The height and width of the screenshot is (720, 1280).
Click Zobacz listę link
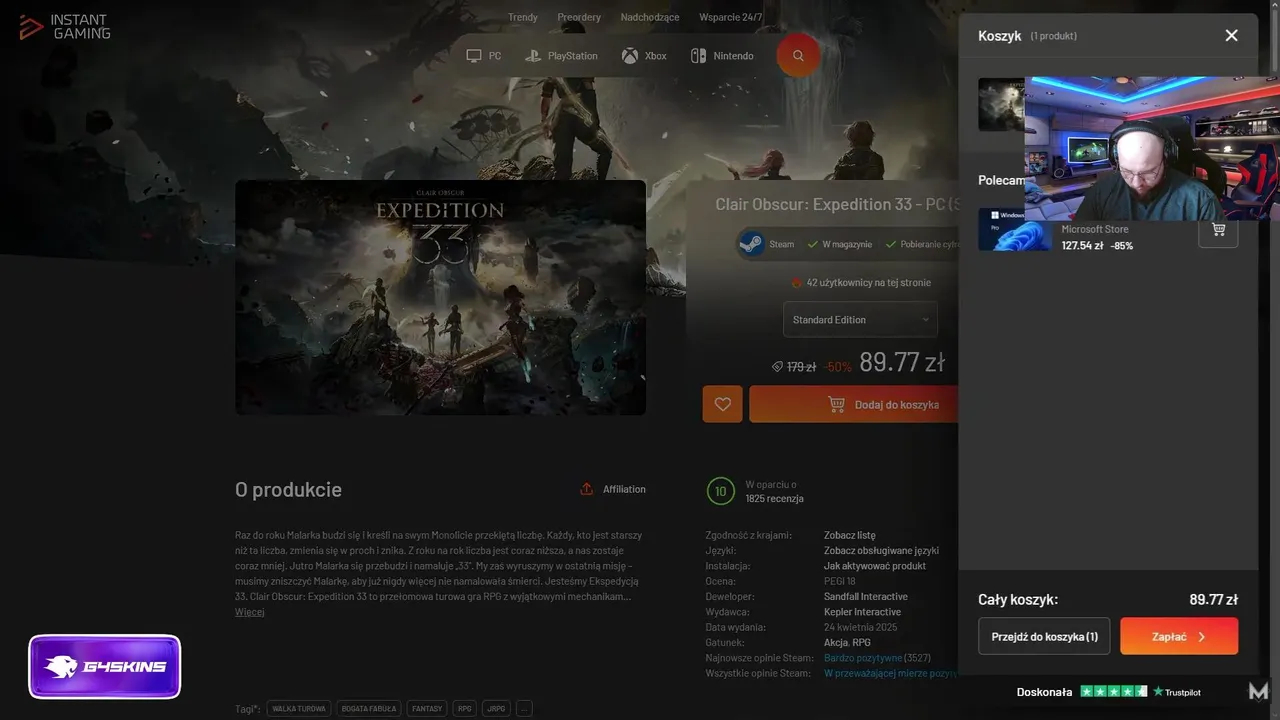coord(849,535)
